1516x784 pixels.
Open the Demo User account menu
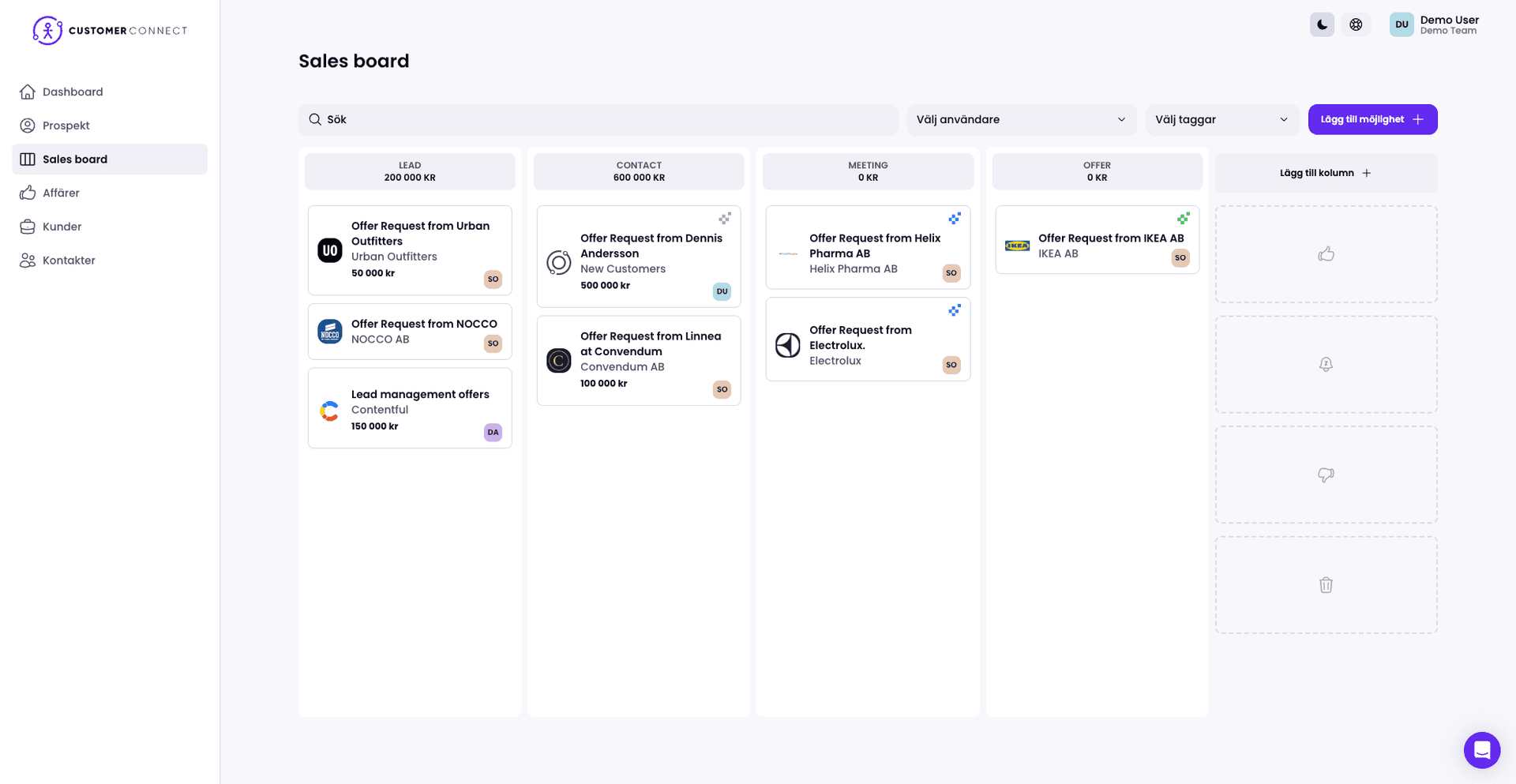(x=1434, y=24)
